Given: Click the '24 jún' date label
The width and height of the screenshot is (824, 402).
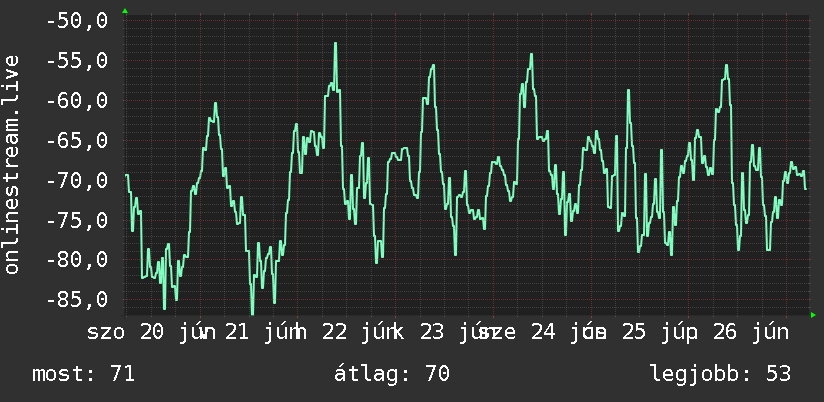Looking at the screenshot, I should click(x=569, y=332).
